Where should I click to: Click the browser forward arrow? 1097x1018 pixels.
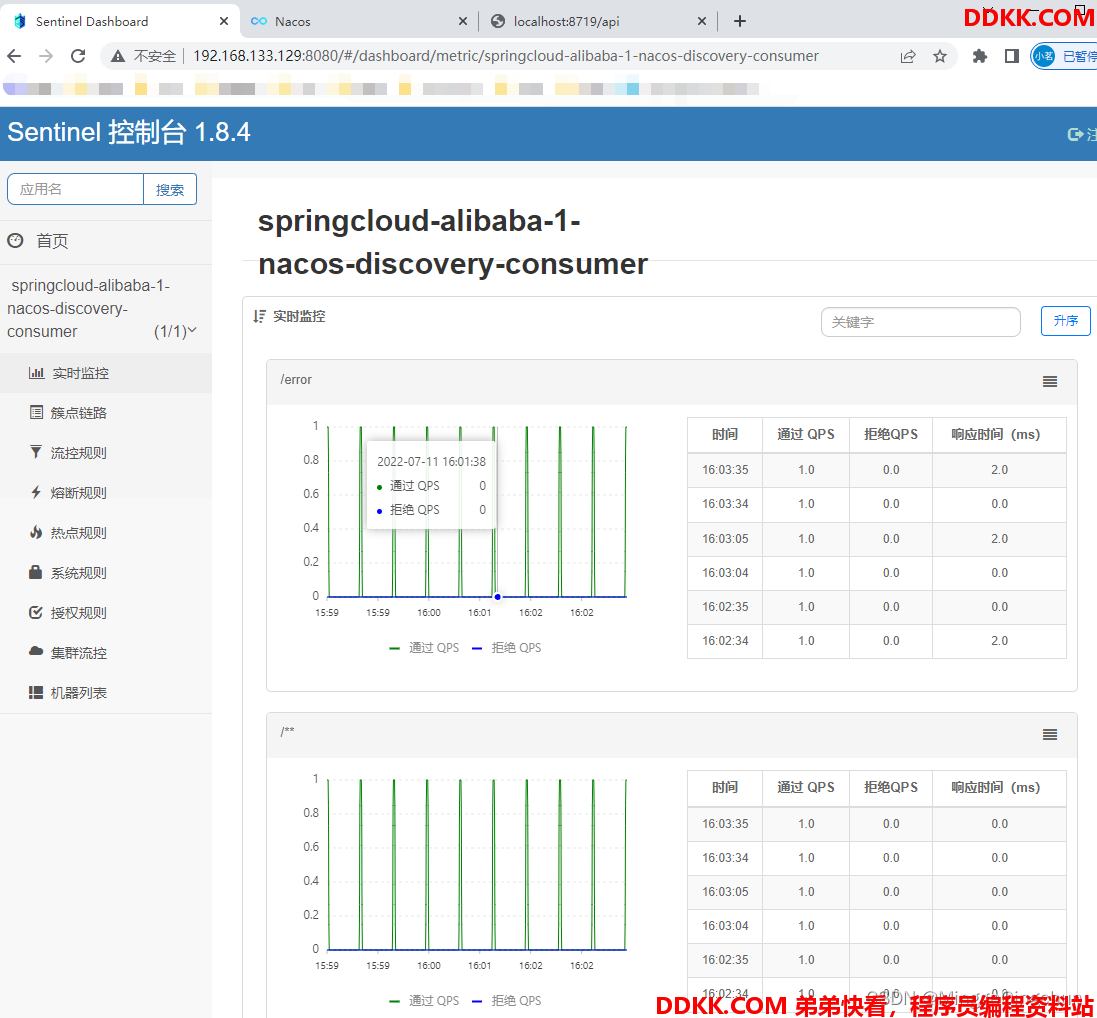click(x=46, y=56)
